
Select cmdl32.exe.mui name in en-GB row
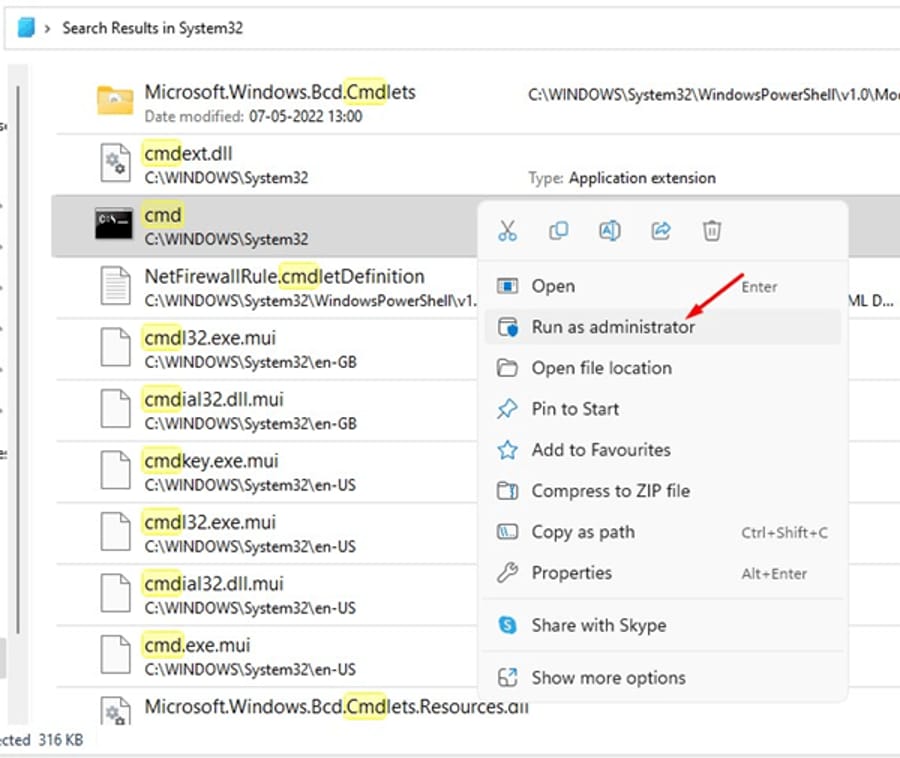pyautogui.click(x=210, y=338)
